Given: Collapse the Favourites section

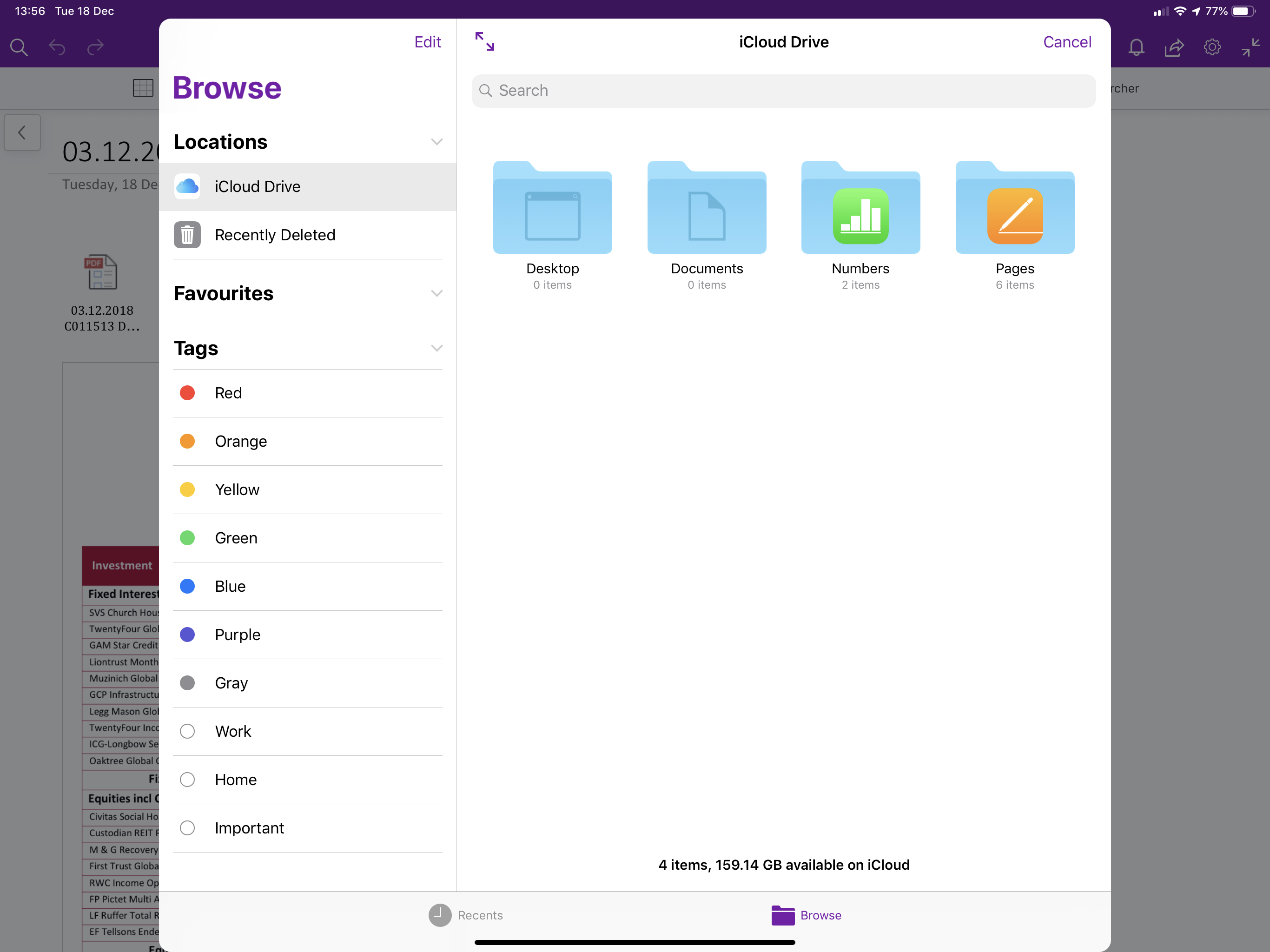Looking at the screenshot, I should (437, 293).
